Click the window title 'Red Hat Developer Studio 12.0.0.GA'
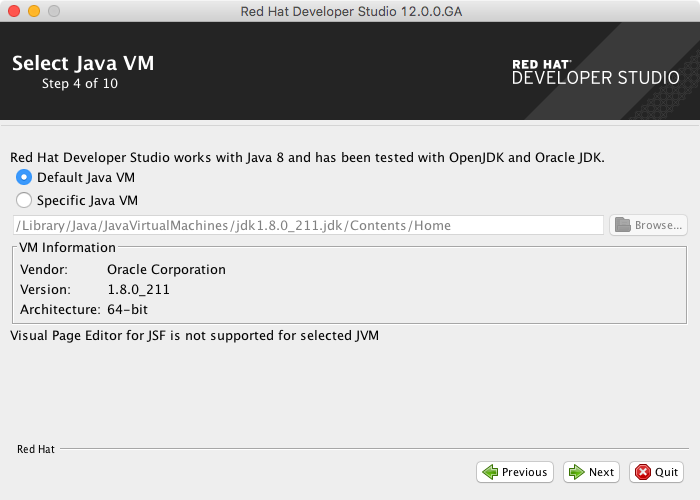 [x=351, y=11]
